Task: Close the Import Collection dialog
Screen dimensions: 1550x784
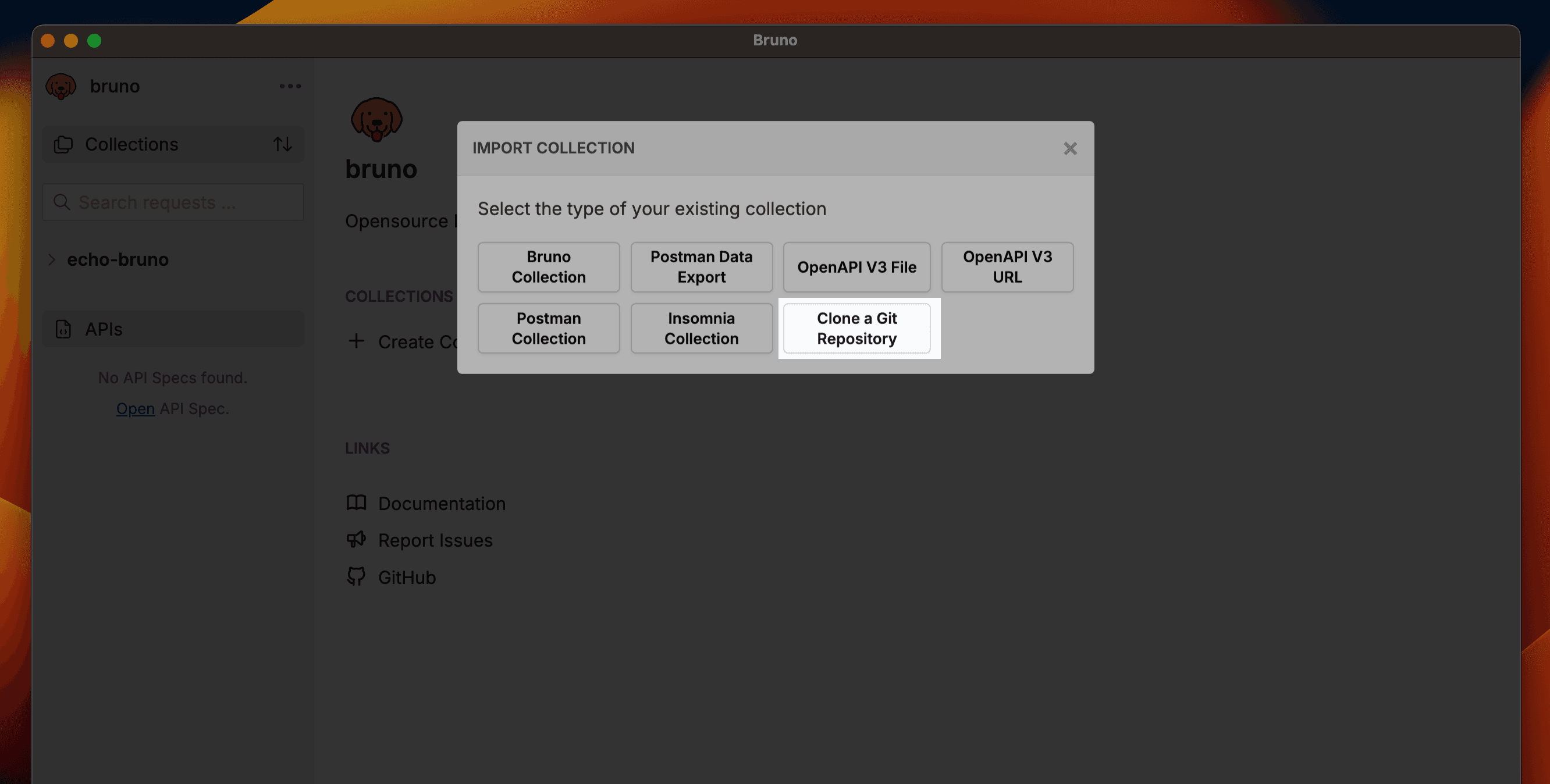Action: point(1070,149)
